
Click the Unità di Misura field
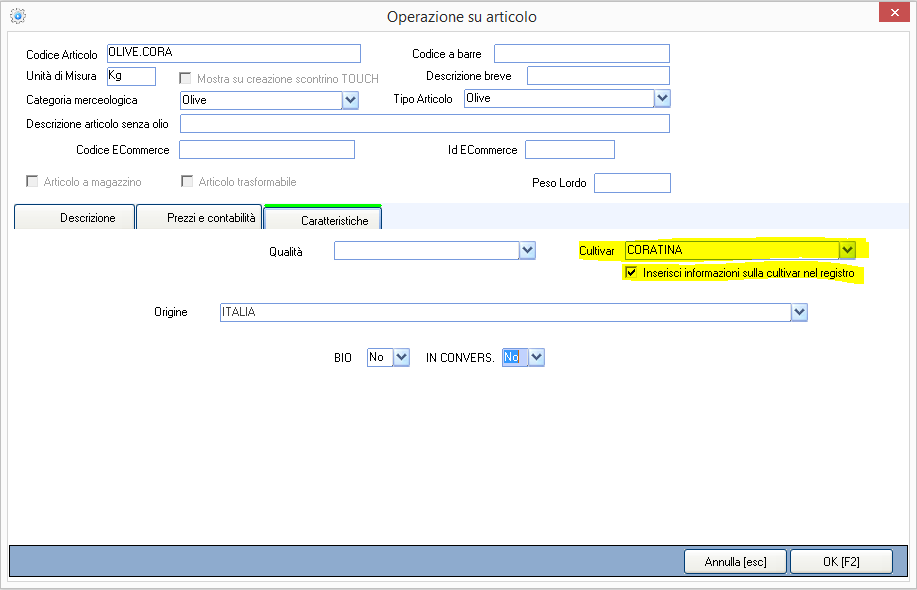pos(132,76)
